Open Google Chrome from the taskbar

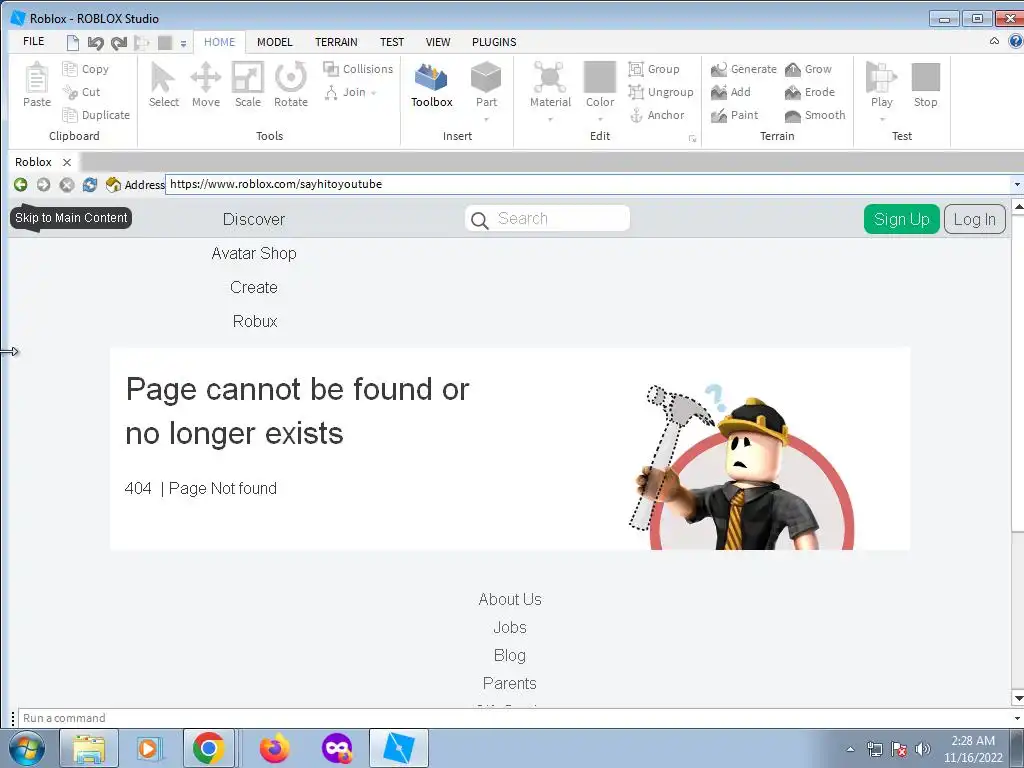click(208, 748)
